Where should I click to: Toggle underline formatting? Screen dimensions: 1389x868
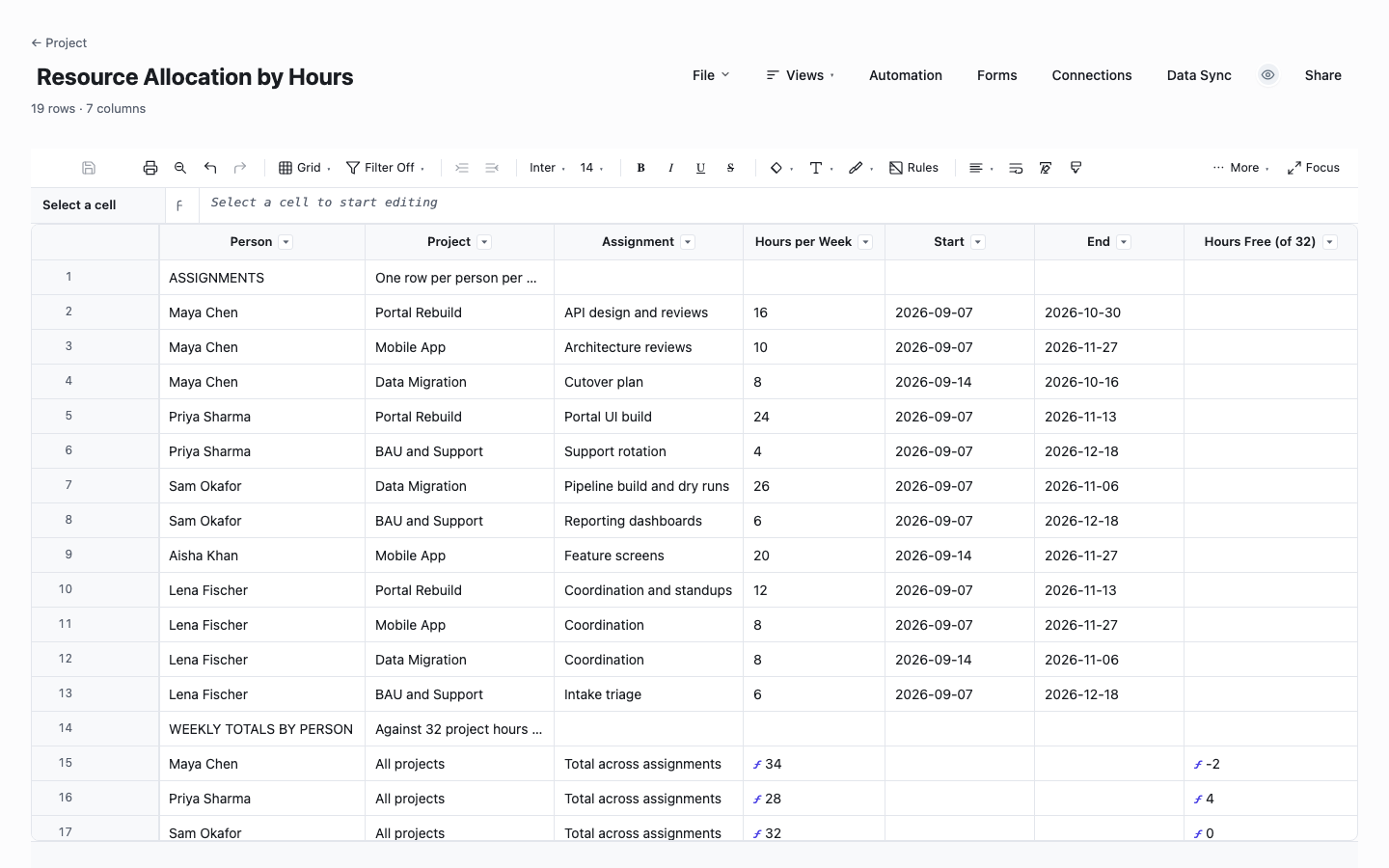pos(700,168)
